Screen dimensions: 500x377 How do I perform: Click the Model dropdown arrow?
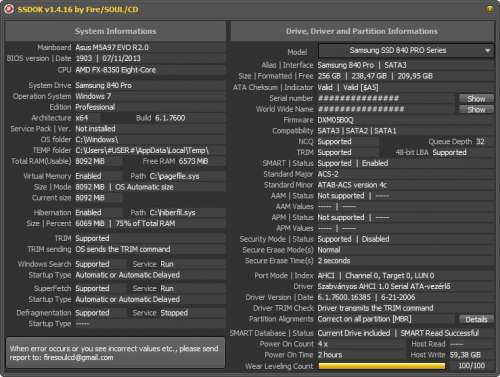click(488, 51)
